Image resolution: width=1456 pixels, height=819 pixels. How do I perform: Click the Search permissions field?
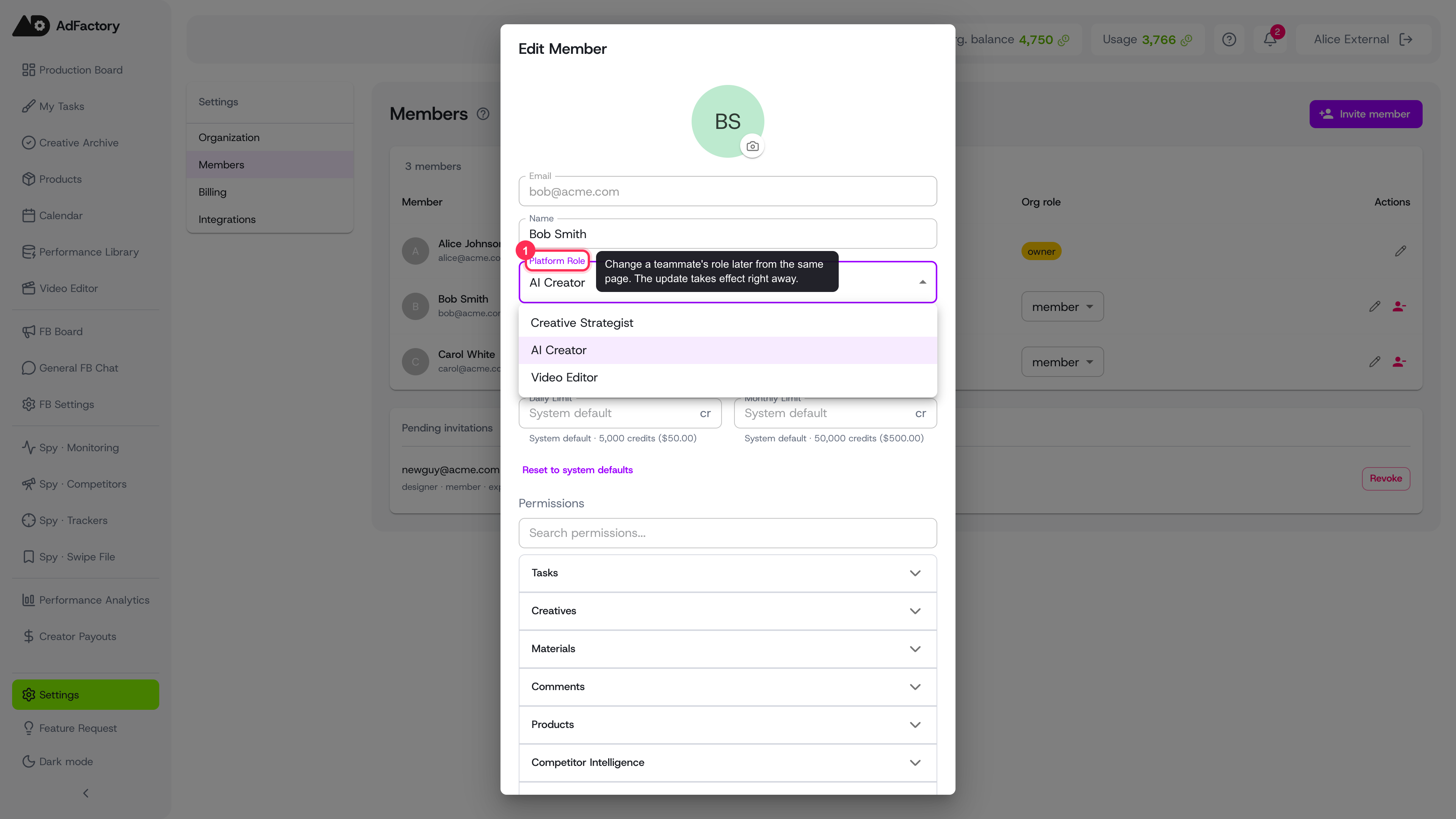point(728,533)
